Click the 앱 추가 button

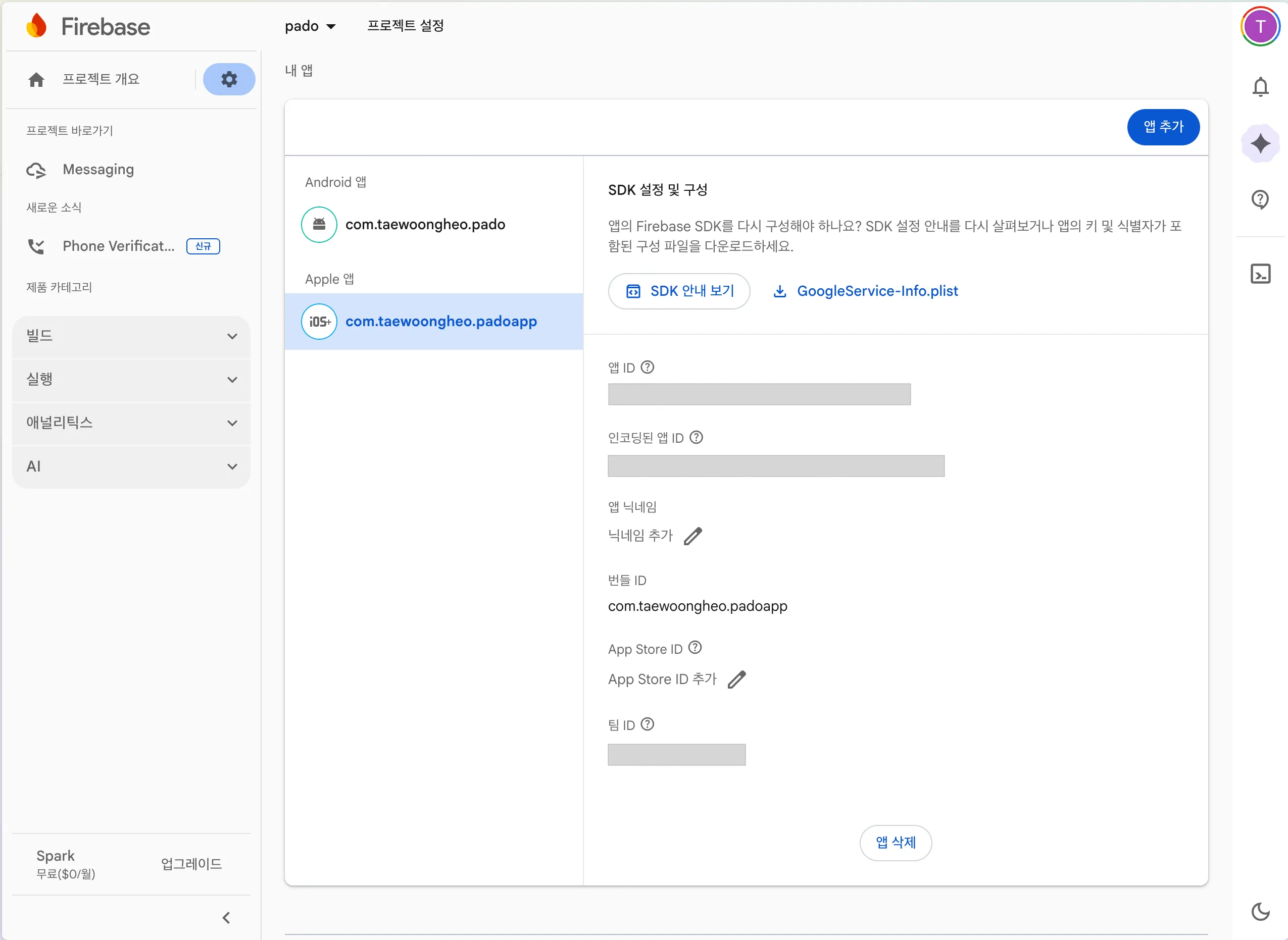click(1163, 127)
